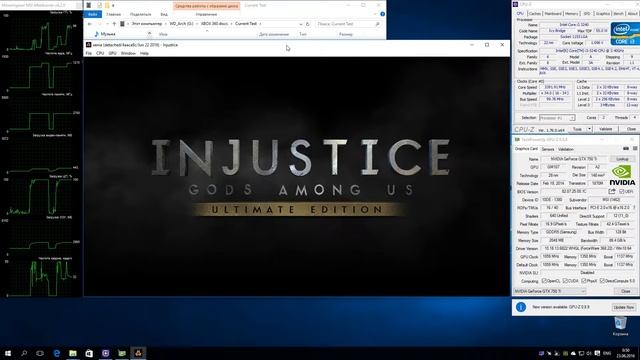Open the Главная ribbon tab in Explorer
Screen dimensions: 640x360
[x=113, y=14]
